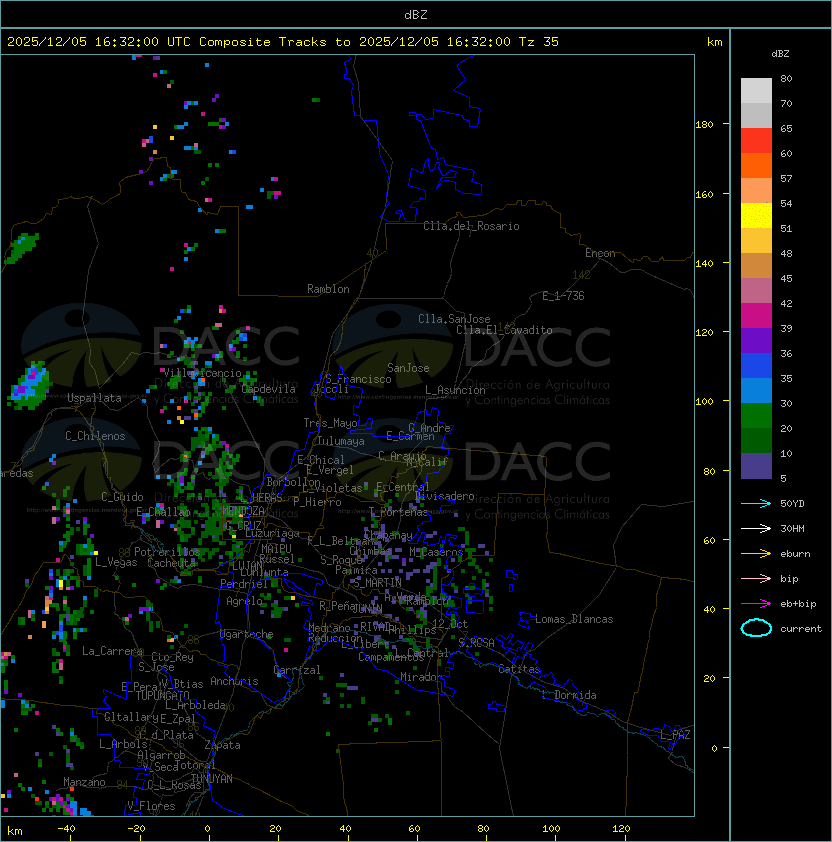Click the L_PAZ map label
Image resolution: width=832 pixels, height=842 pixels.
pyautogui.click(x=675, y=735)
